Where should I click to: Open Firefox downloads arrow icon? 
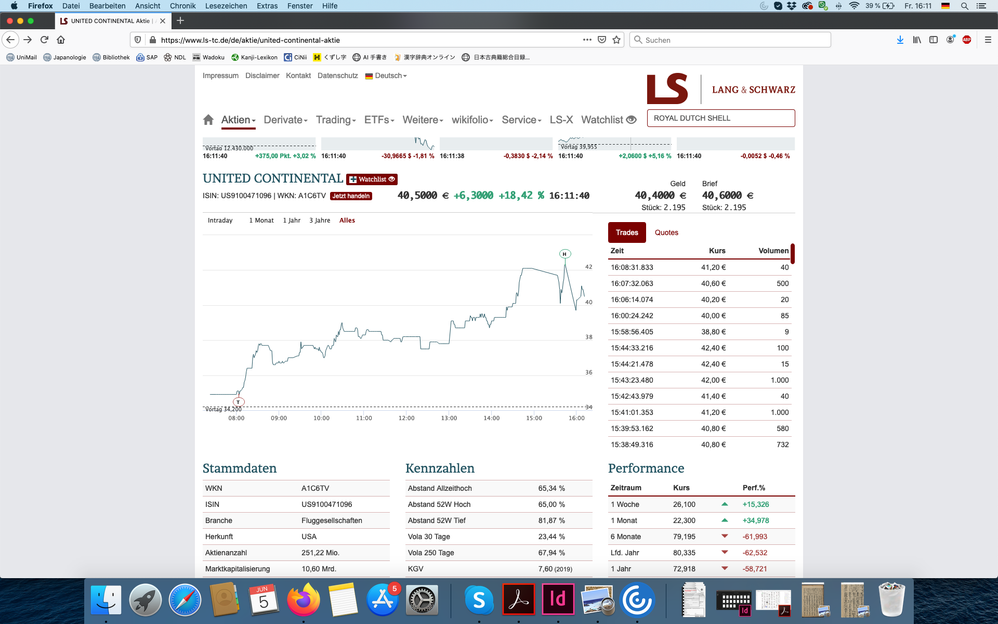[900, 40]
